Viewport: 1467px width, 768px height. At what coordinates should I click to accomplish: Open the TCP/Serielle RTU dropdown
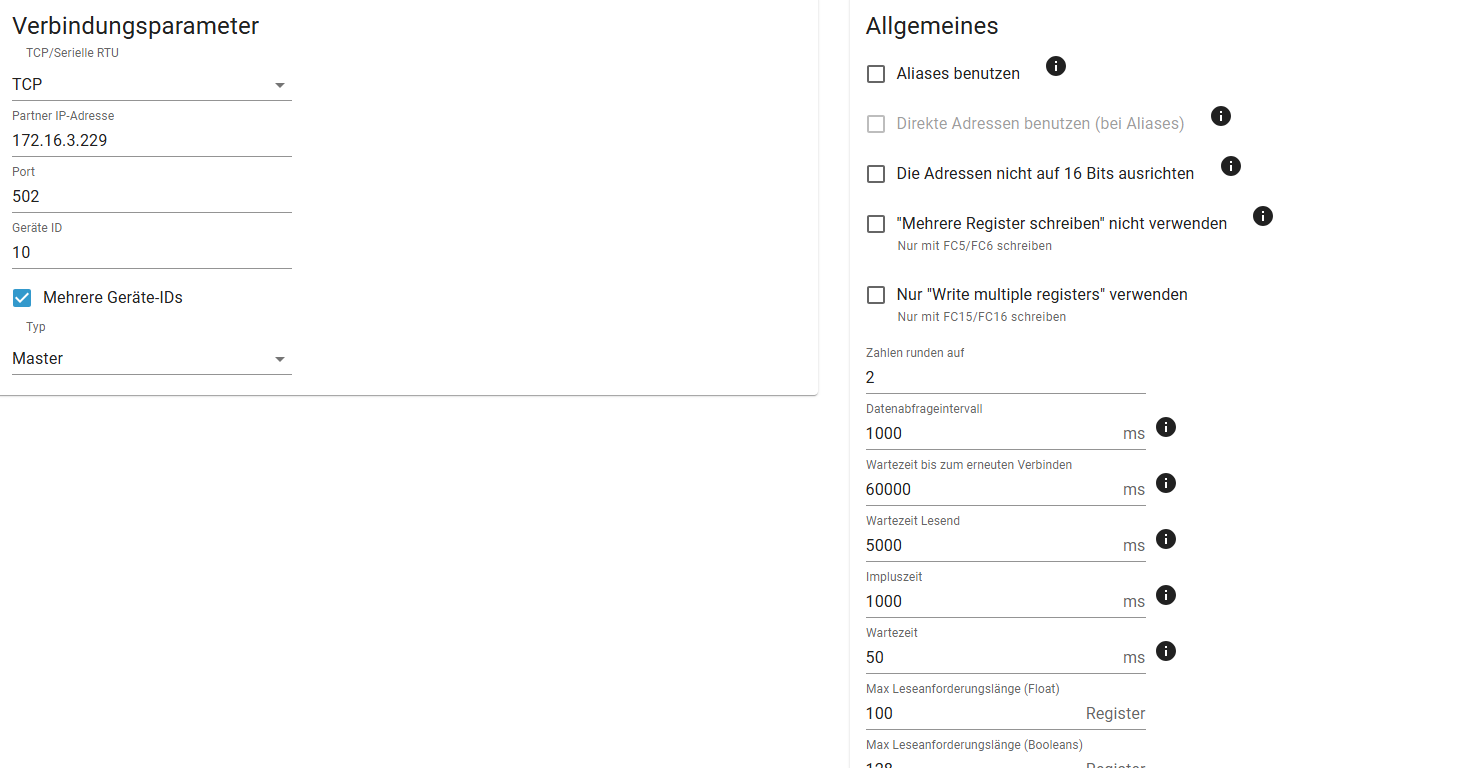click(151, 85)
